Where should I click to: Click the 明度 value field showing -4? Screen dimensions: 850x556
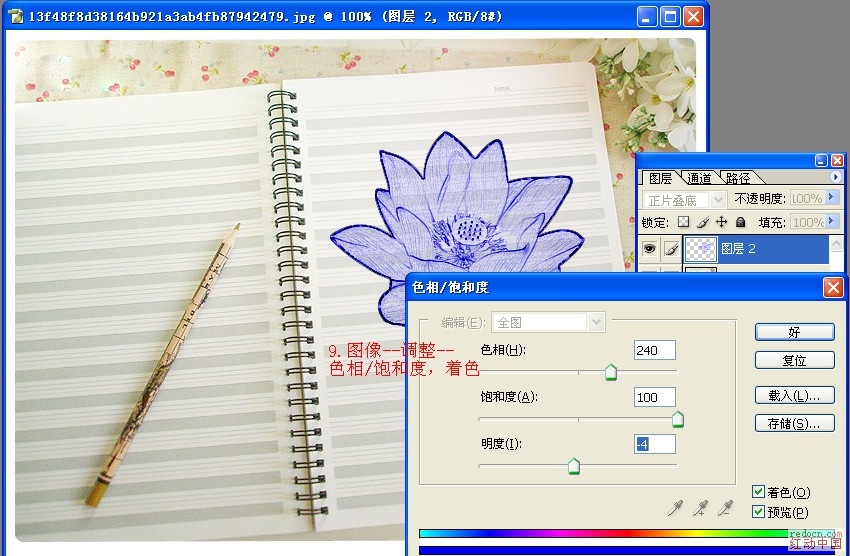655,444
